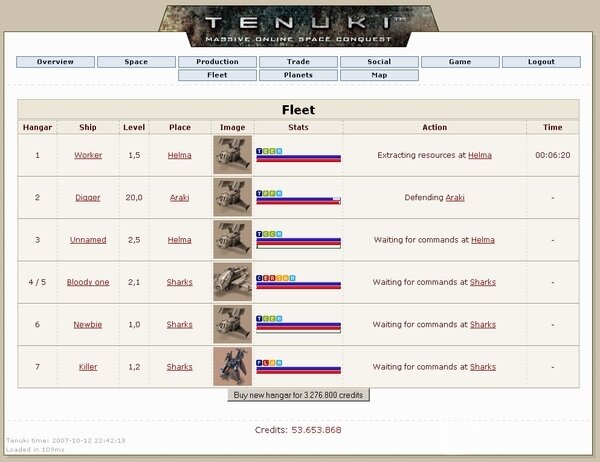Open Sharks in Newbie's Place column
Image resolution: width=600 pixels, height=462 pixels.
[x=179, y=325]
